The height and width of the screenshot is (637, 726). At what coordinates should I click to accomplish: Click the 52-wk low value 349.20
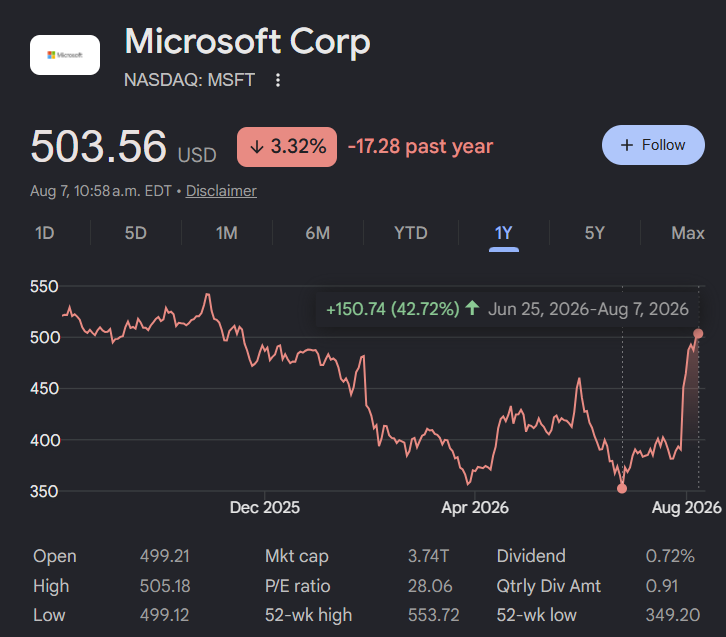[673, 615]
